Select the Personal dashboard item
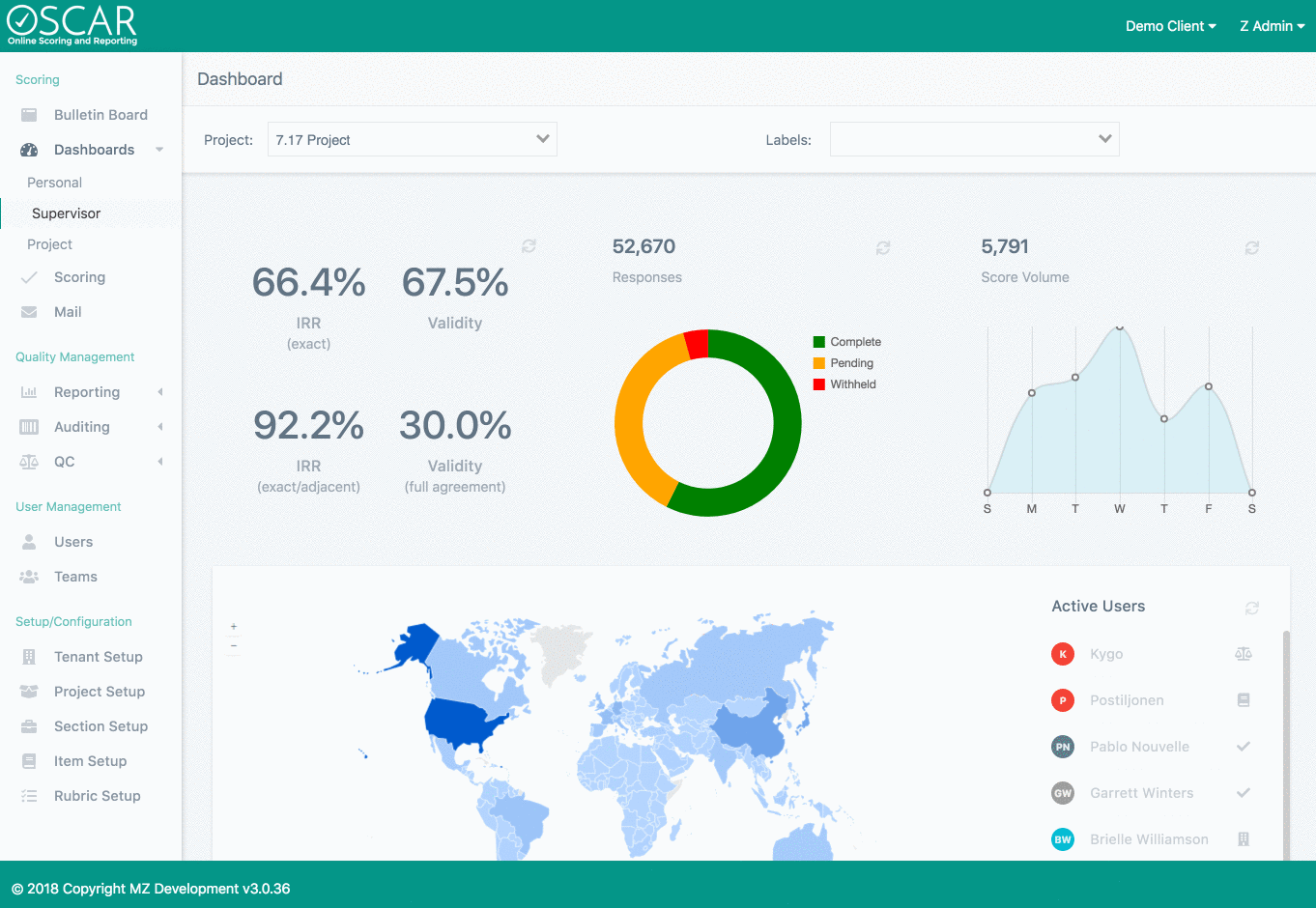 tap(55, 183)
